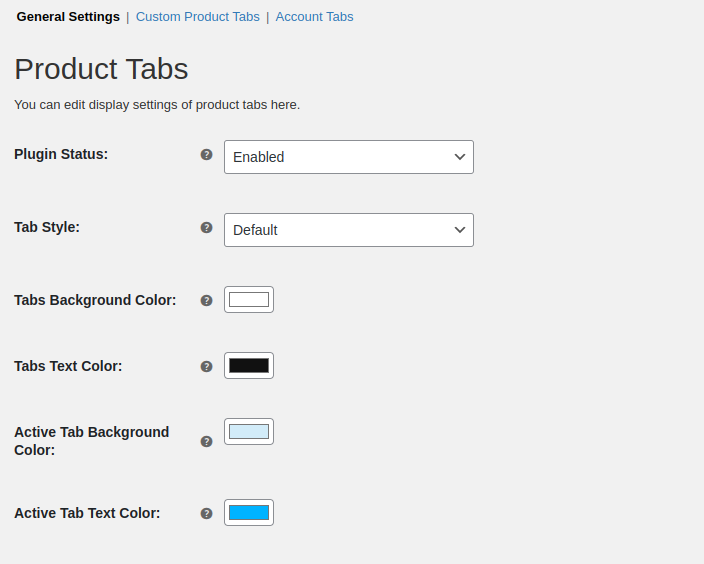
Task: Click the Active Tab Text Color help icon
Action: coord(206,513)
